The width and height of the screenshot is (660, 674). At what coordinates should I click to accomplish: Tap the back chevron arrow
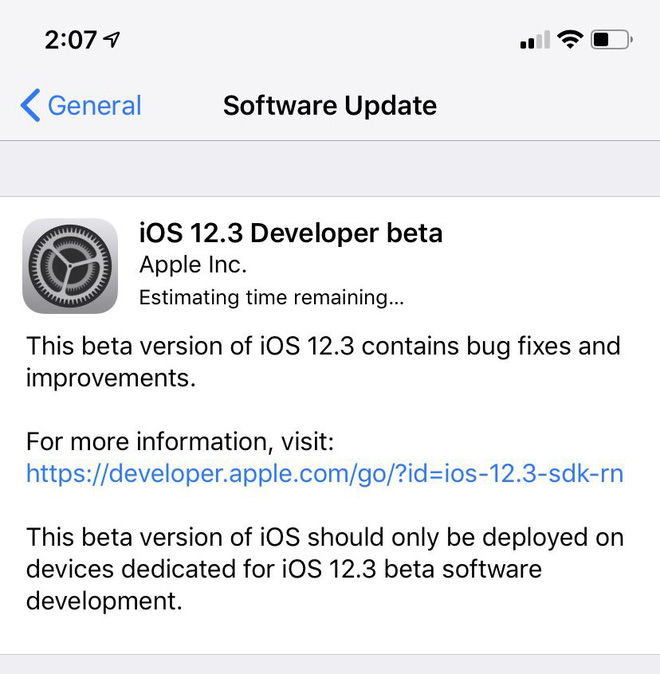tap(31, 105)
